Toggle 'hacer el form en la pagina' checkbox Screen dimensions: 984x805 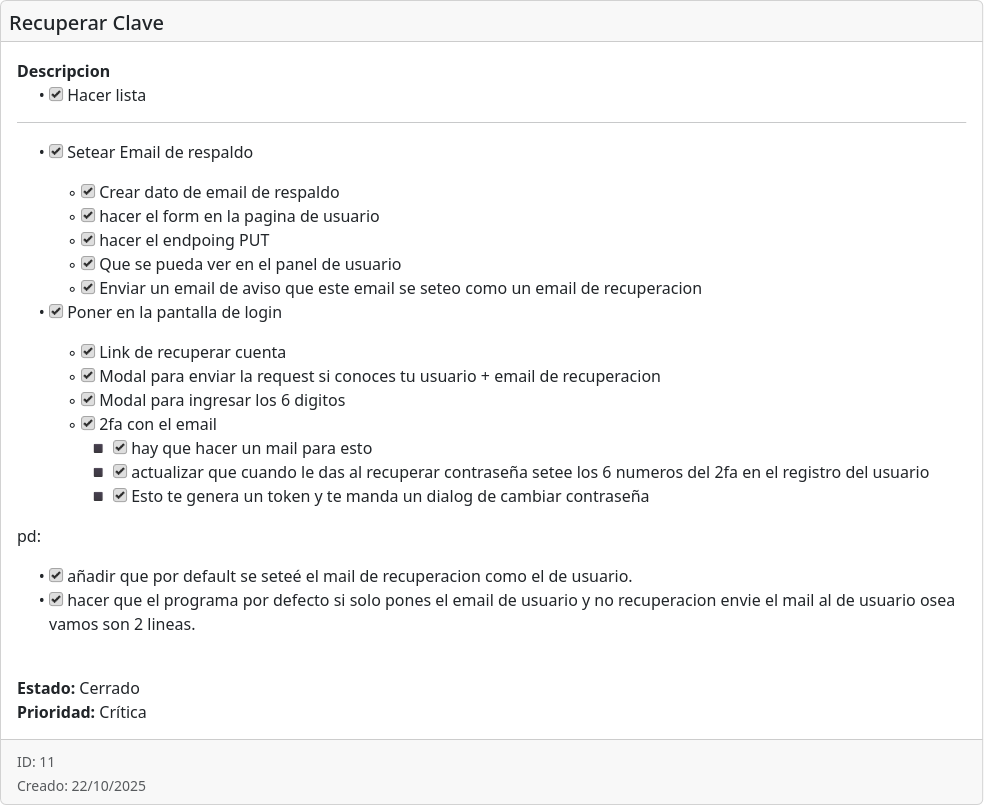click(x=89, y=216)
